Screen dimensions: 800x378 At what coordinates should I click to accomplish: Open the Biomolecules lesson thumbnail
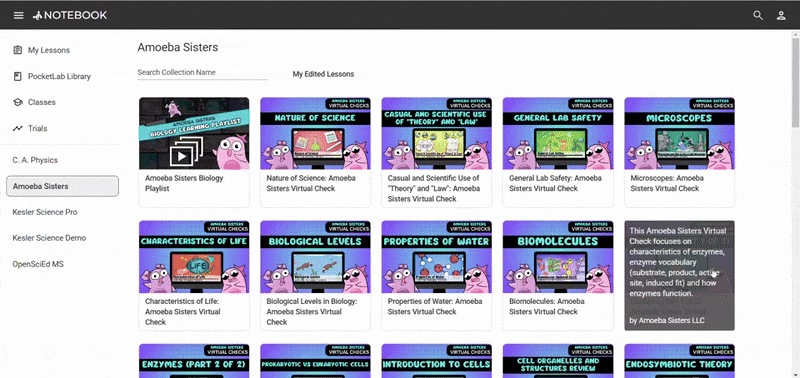click(558, 257)
